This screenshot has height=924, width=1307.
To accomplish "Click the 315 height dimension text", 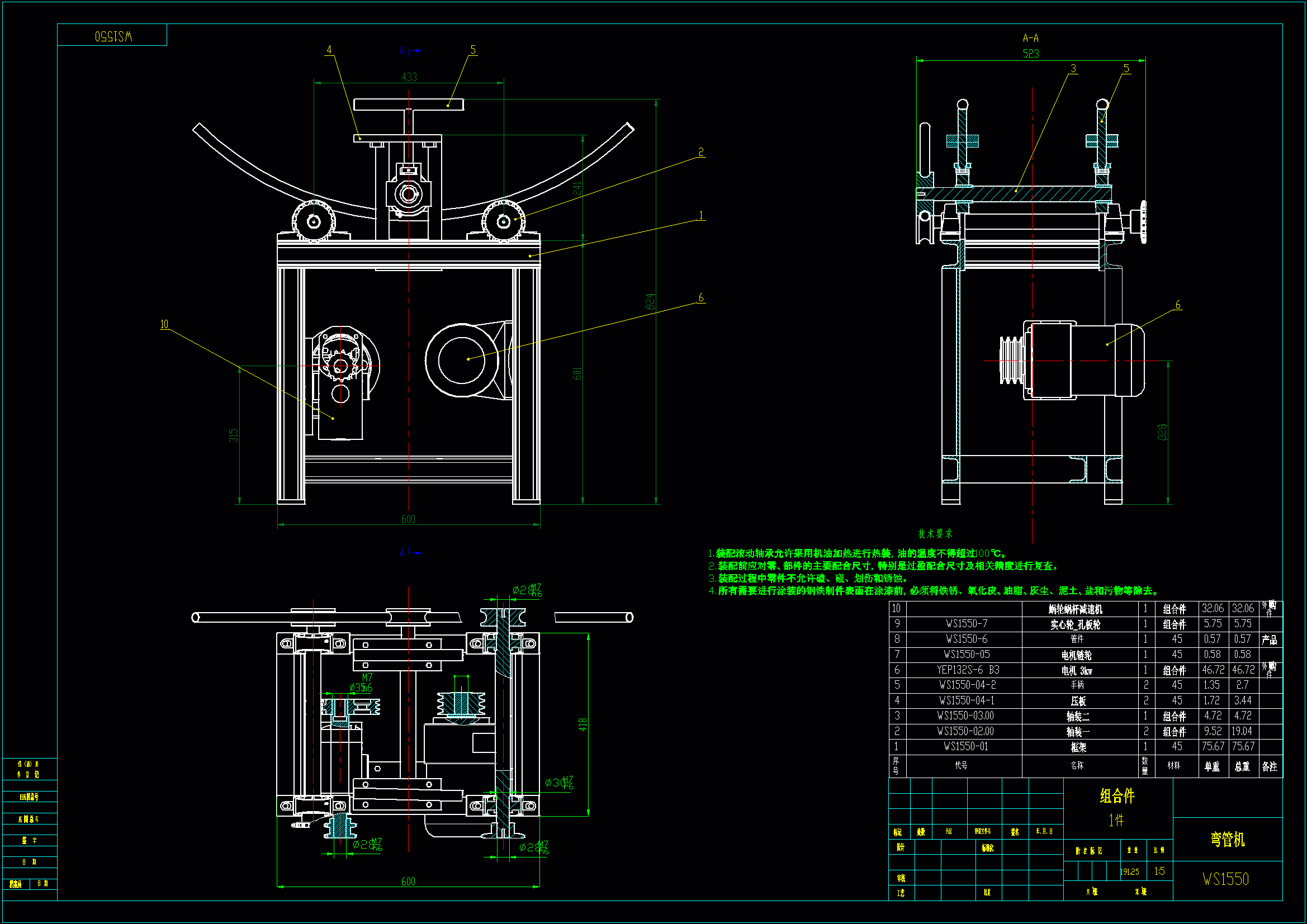I will click(234, 435).
